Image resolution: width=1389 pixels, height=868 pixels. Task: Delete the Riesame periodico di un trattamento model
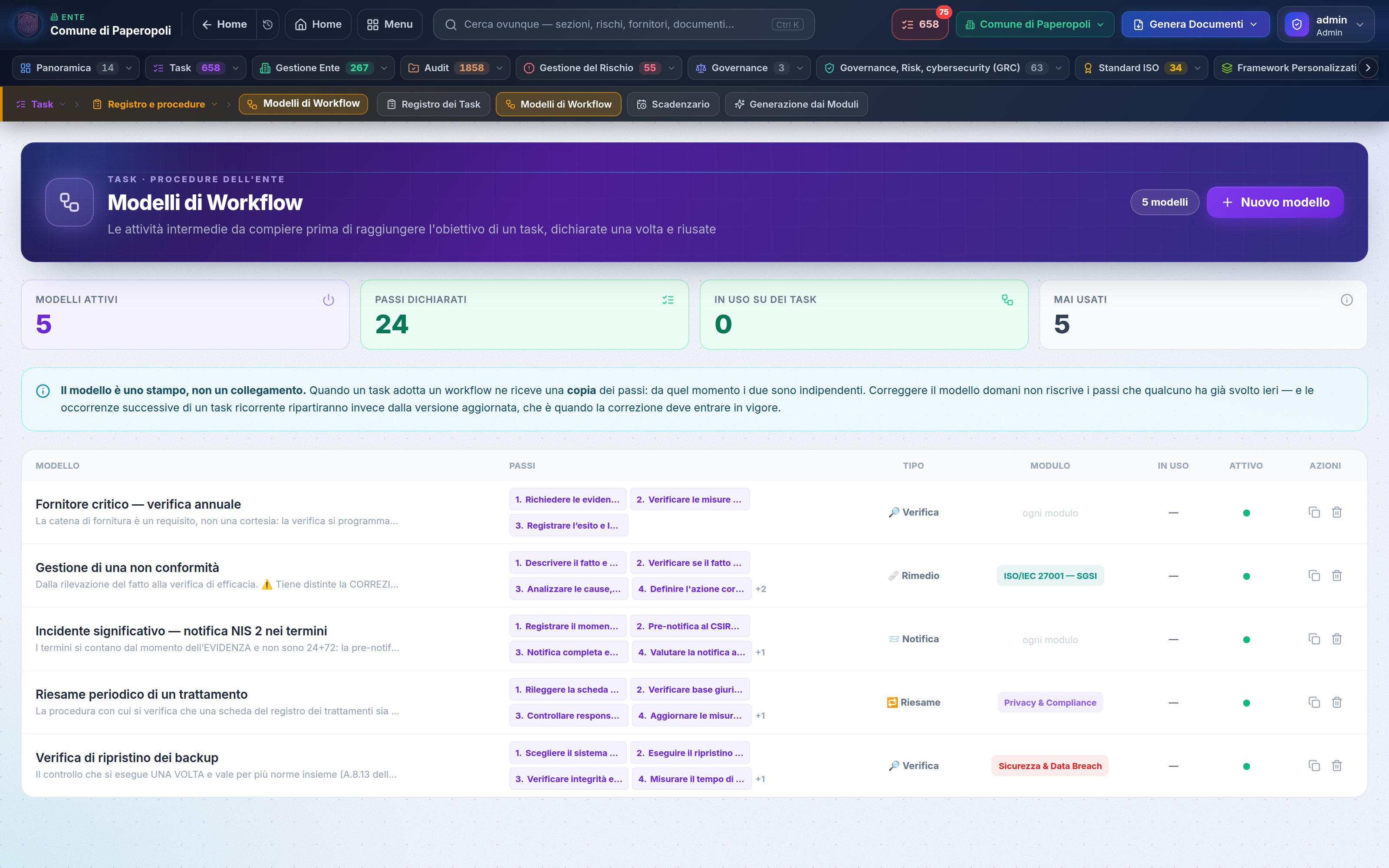point(1337,702)
